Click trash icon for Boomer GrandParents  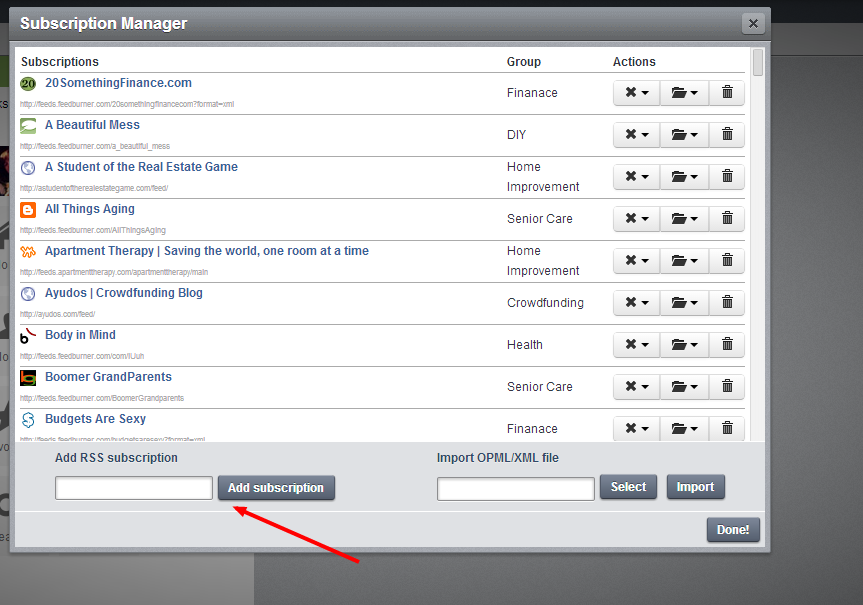tap(727, 387)
